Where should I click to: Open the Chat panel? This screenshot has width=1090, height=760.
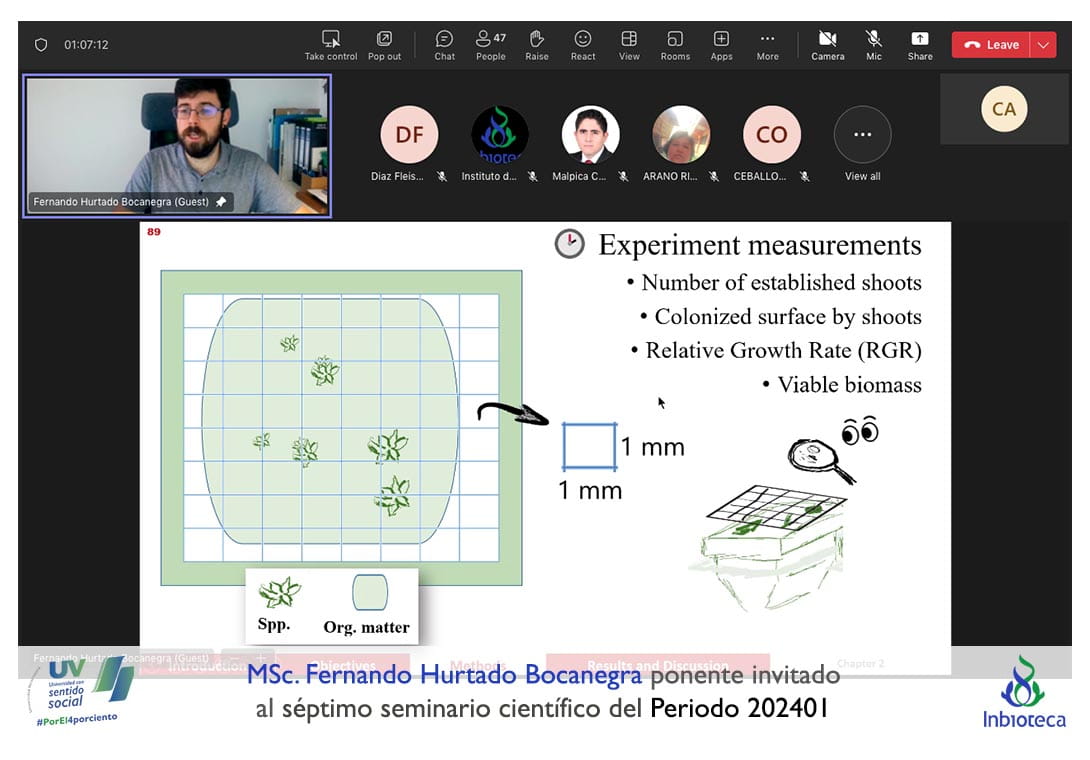[x=444, y=40]
